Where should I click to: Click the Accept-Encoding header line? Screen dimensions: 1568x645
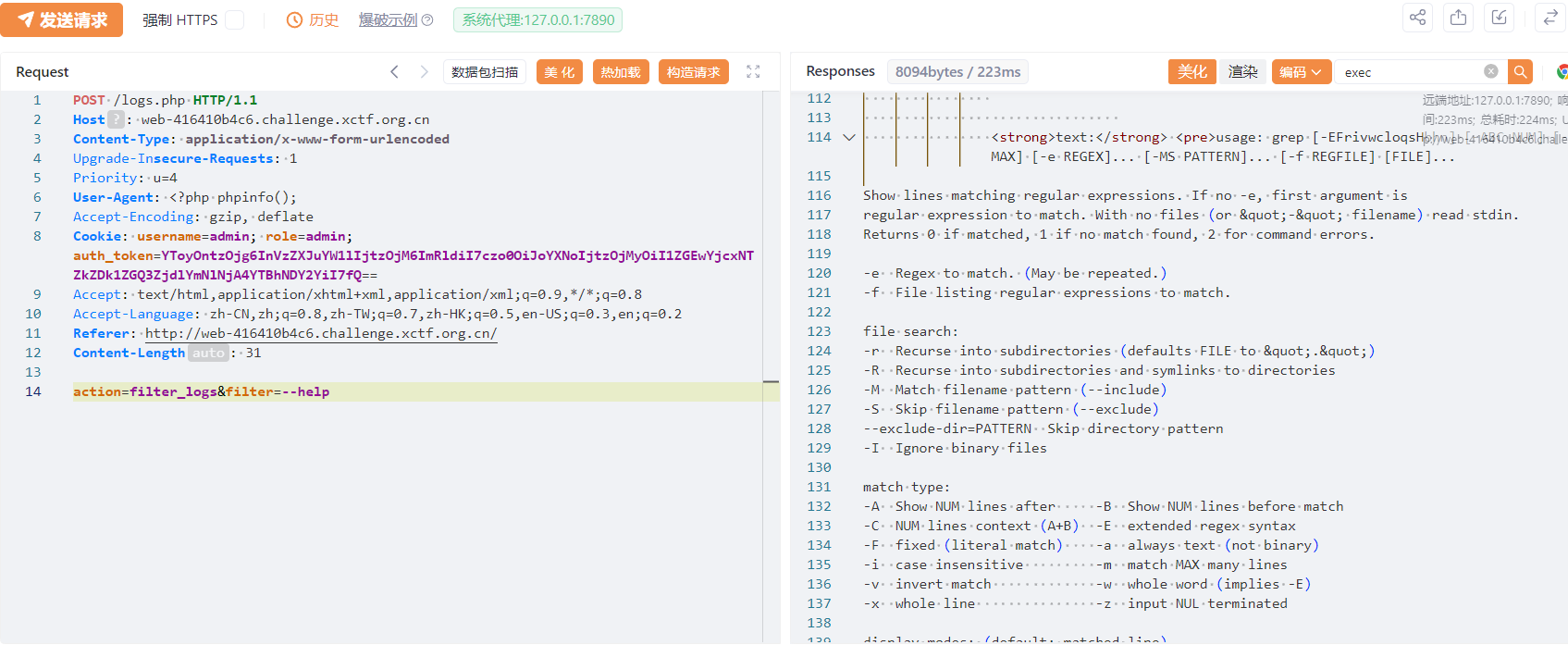pyautogui.click(x=193, y=217)
